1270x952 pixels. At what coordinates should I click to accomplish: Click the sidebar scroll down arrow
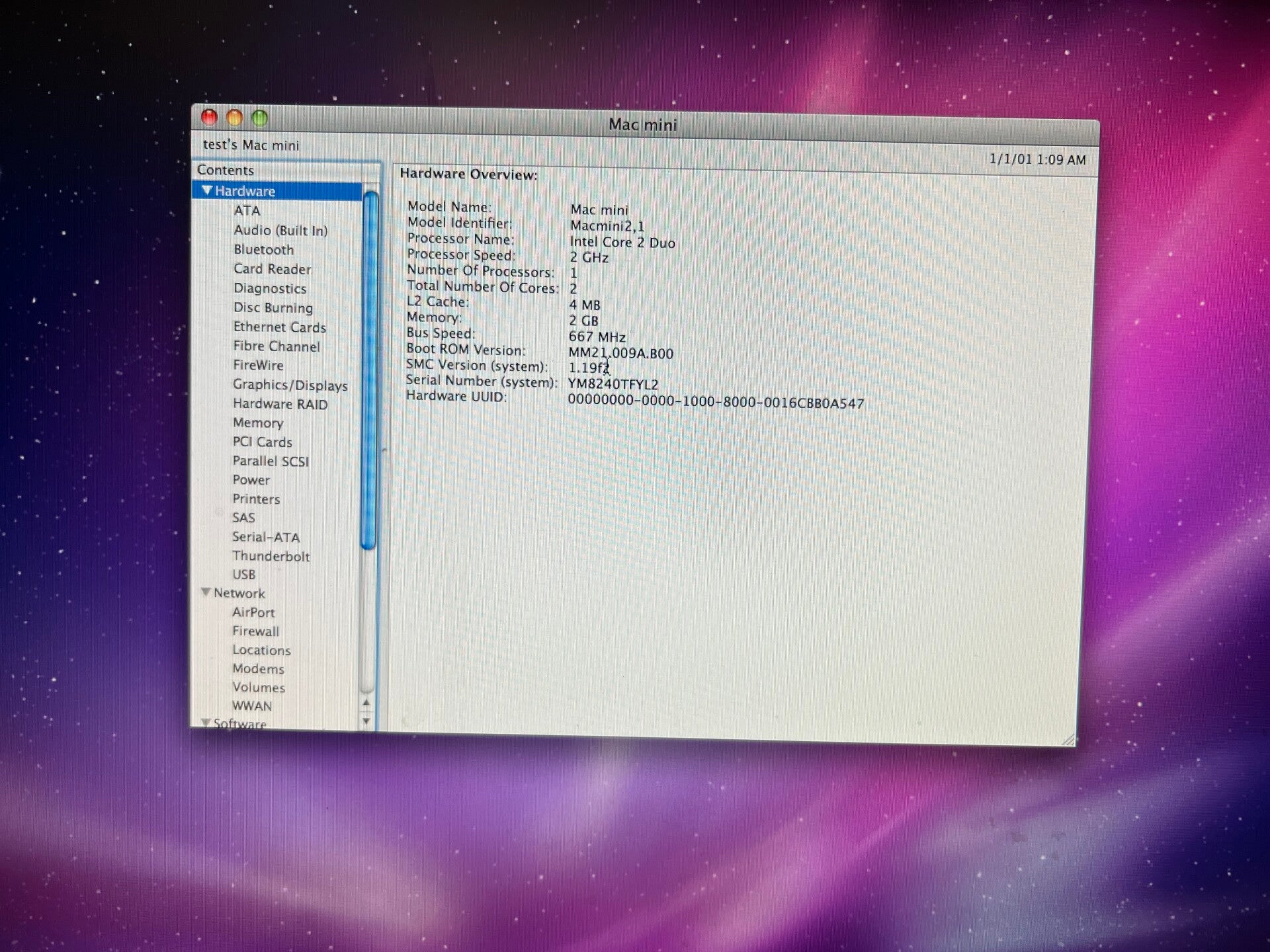tap(366, 721)
